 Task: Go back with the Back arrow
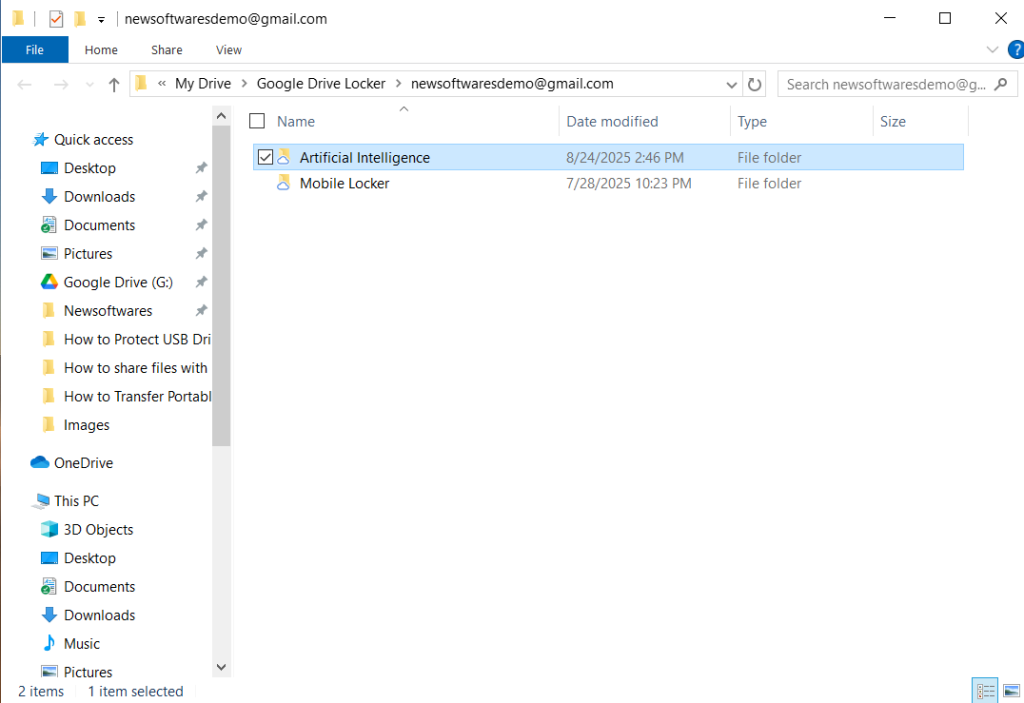point(25,84)
